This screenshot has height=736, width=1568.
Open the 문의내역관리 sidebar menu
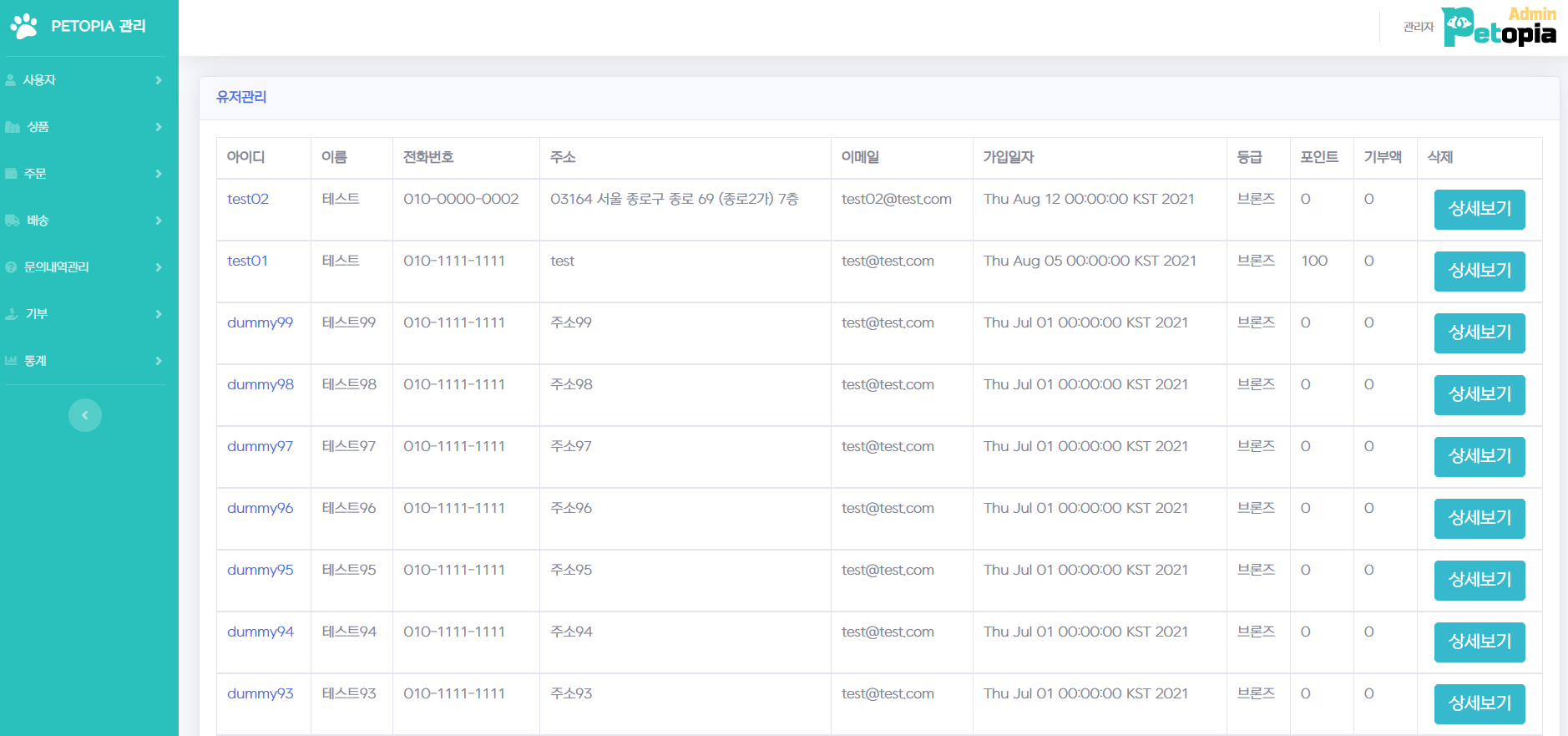pyautogui.click(x=57, y=267)
